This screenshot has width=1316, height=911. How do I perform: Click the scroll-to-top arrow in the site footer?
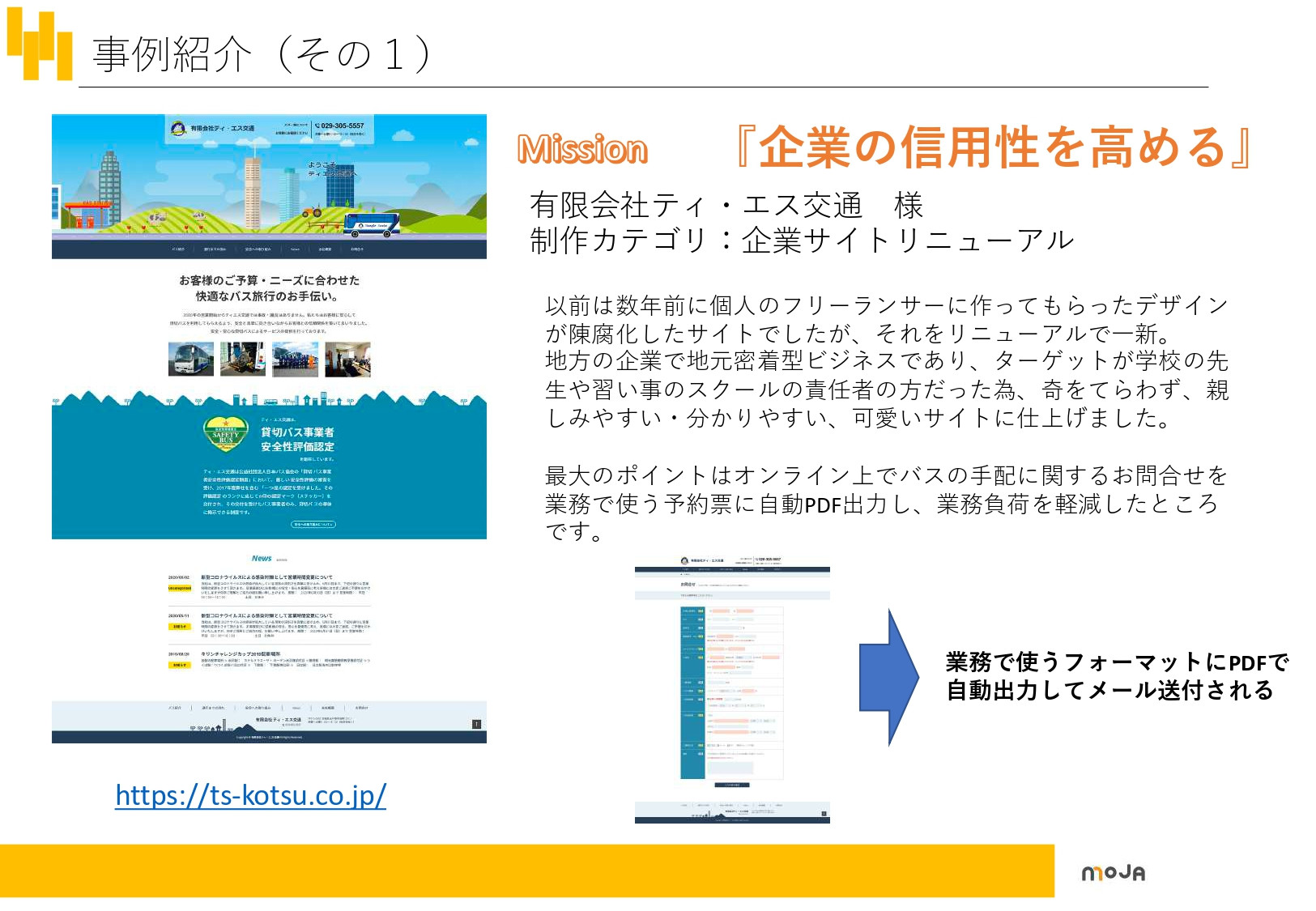pyautogui.click(x=476, y=724)
